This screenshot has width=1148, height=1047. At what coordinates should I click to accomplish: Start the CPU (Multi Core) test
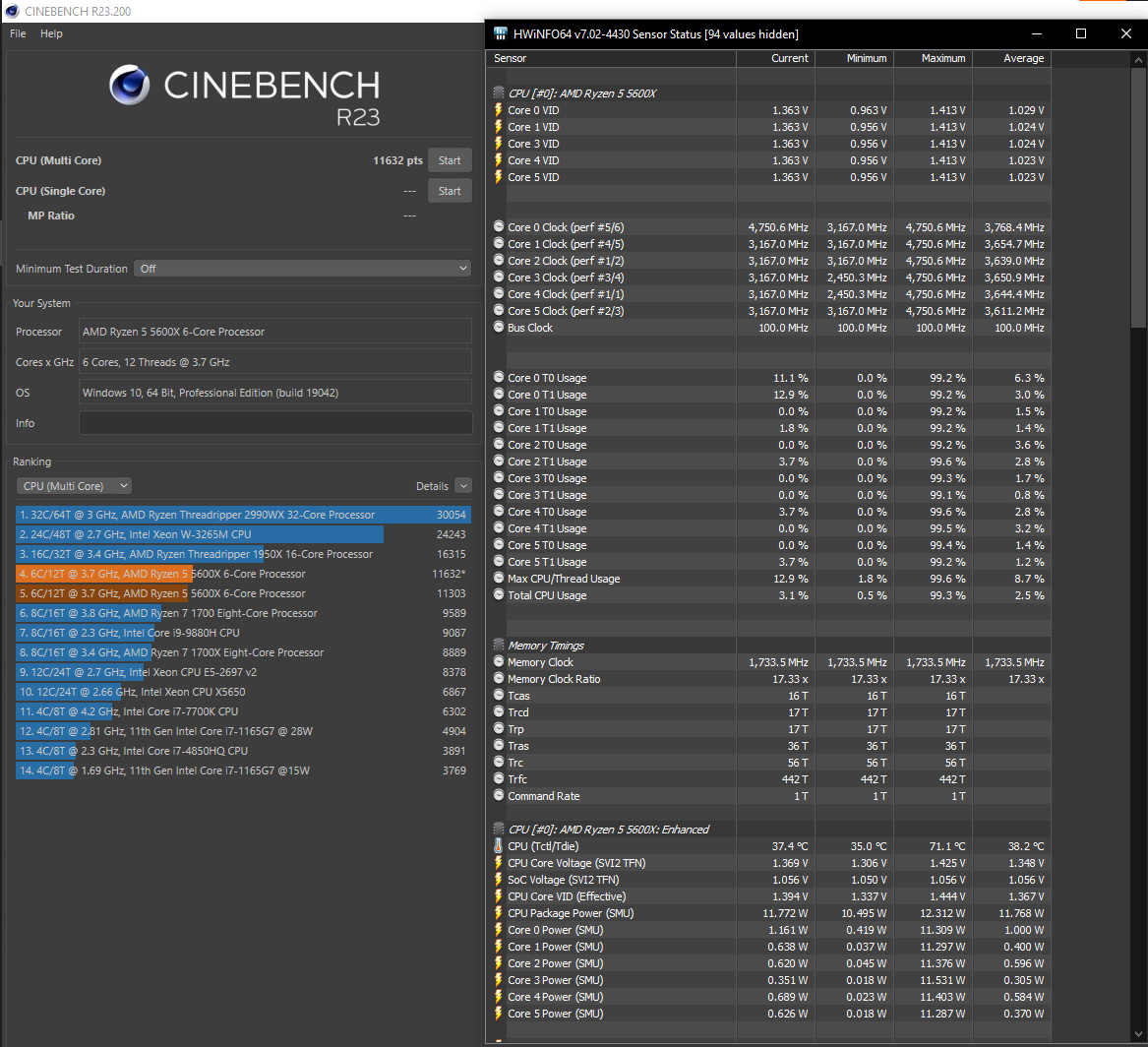pos(450,160)
